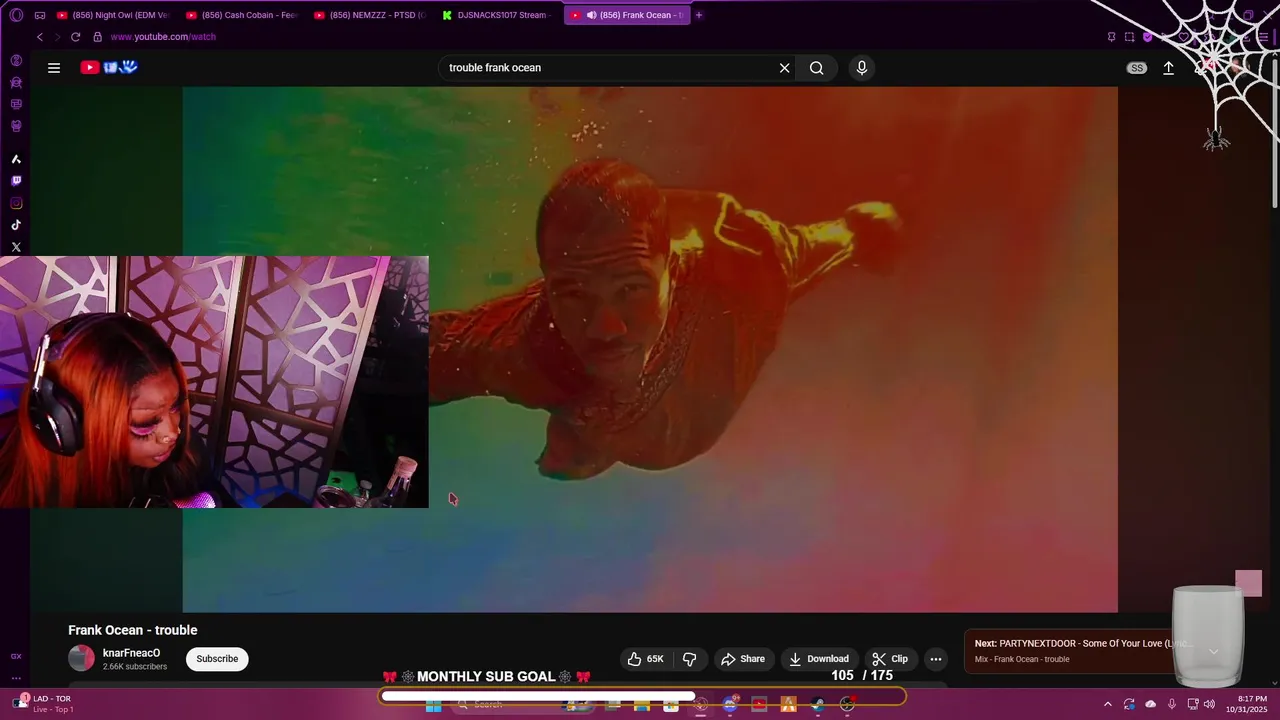
Task: Focus the www.youtube.com/watch address bar
Action: click(163, 37)
